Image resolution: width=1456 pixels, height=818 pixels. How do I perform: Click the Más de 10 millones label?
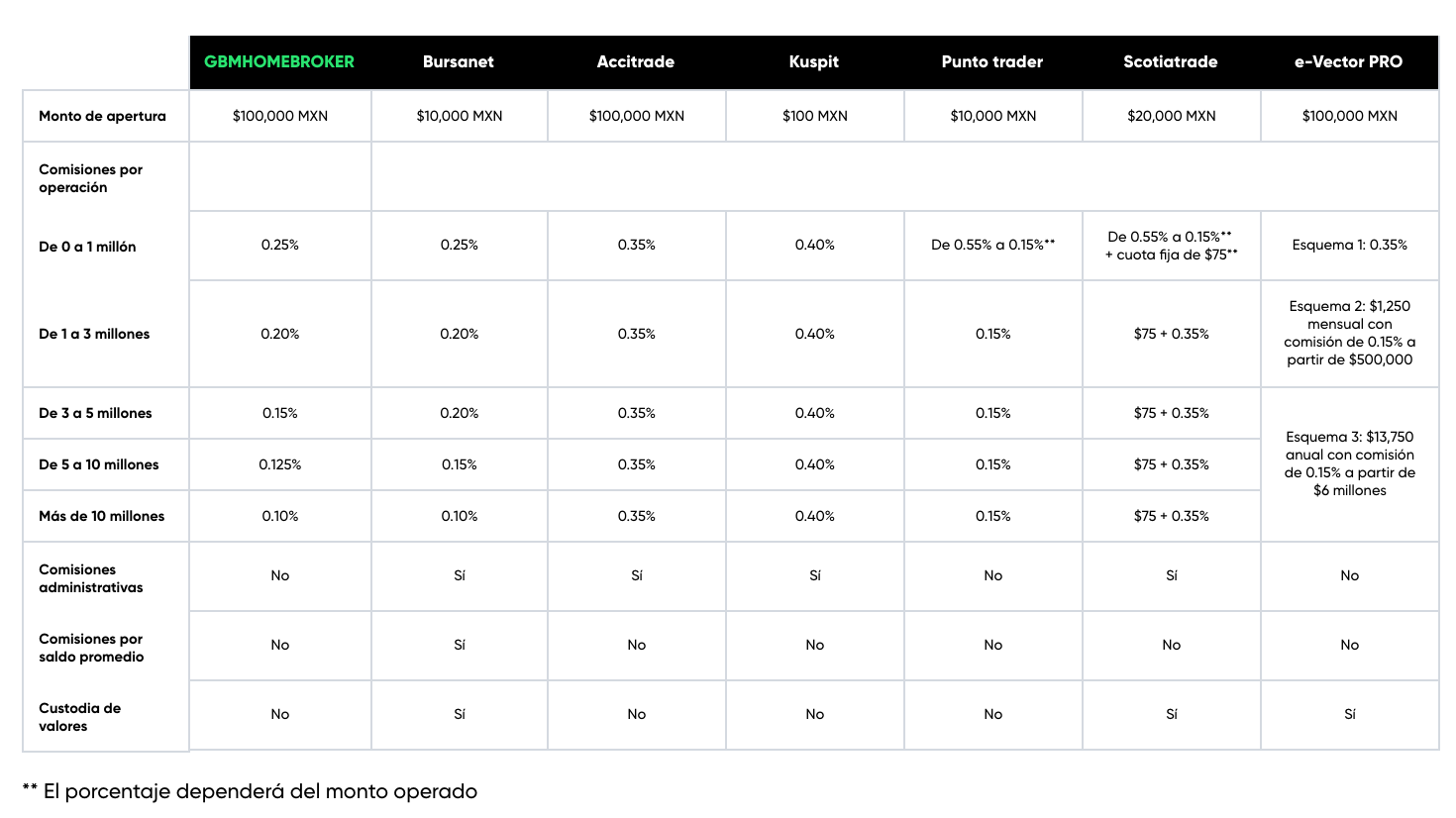[102, 516]
